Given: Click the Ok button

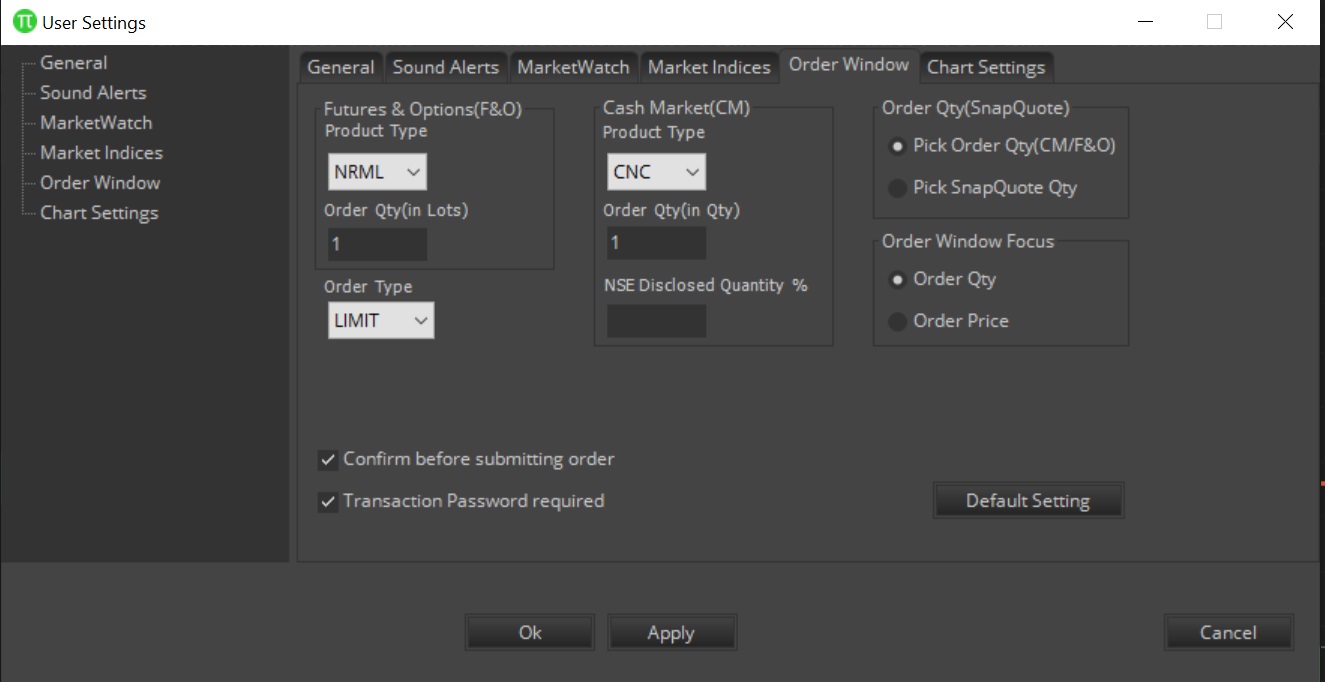Looking at the screenshot, I should 530,633.
